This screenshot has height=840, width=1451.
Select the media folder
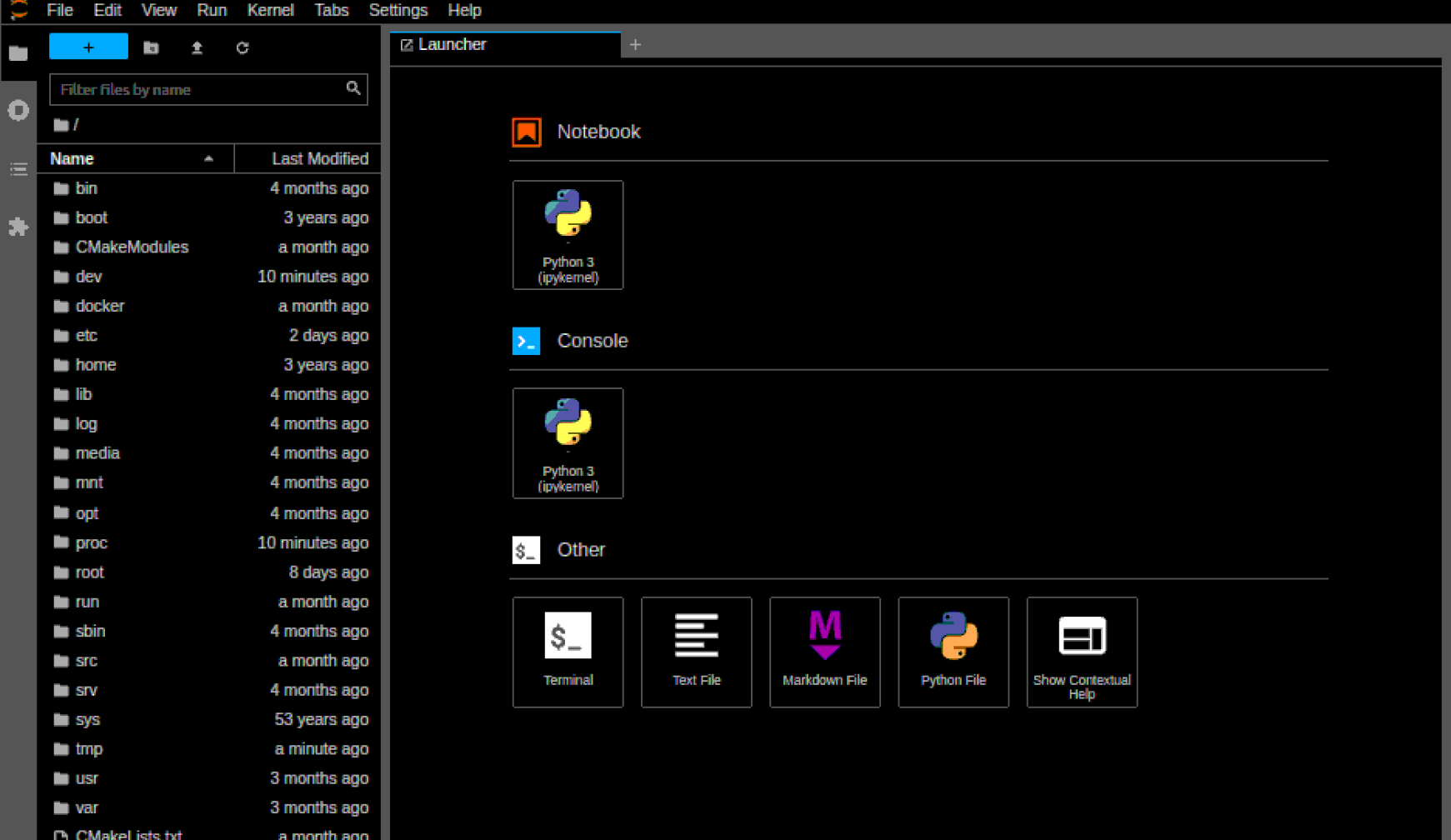pyautogui.click(x=209, y=453)
